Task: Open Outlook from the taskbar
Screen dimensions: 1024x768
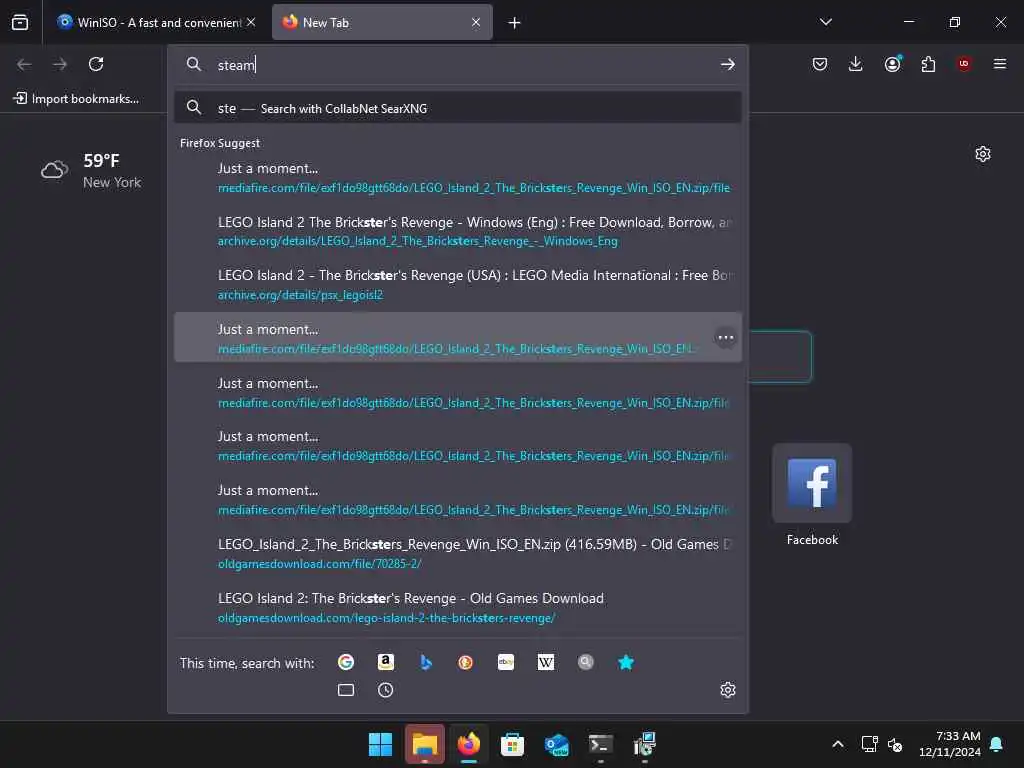Action: tap(556, 744)
